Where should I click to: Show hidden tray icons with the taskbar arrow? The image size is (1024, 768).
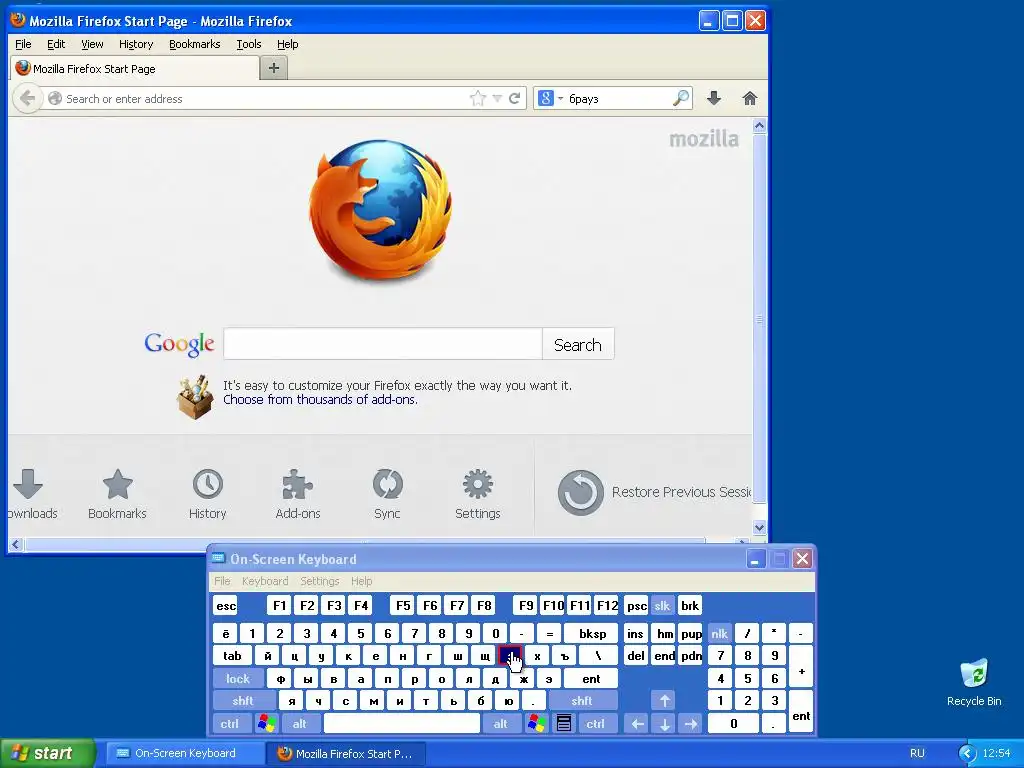967,754
